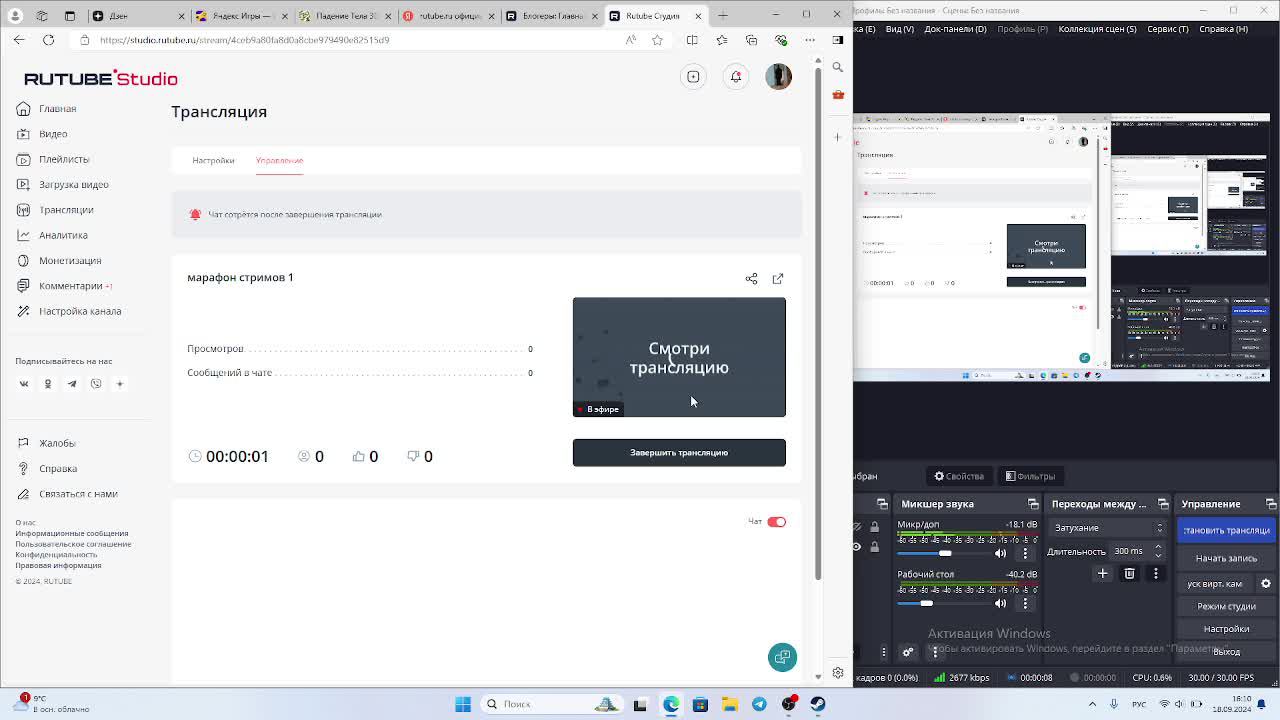The image size is (1280, 720).
Task: Open OBS Фильтры button
Action: pos(1030,476)
